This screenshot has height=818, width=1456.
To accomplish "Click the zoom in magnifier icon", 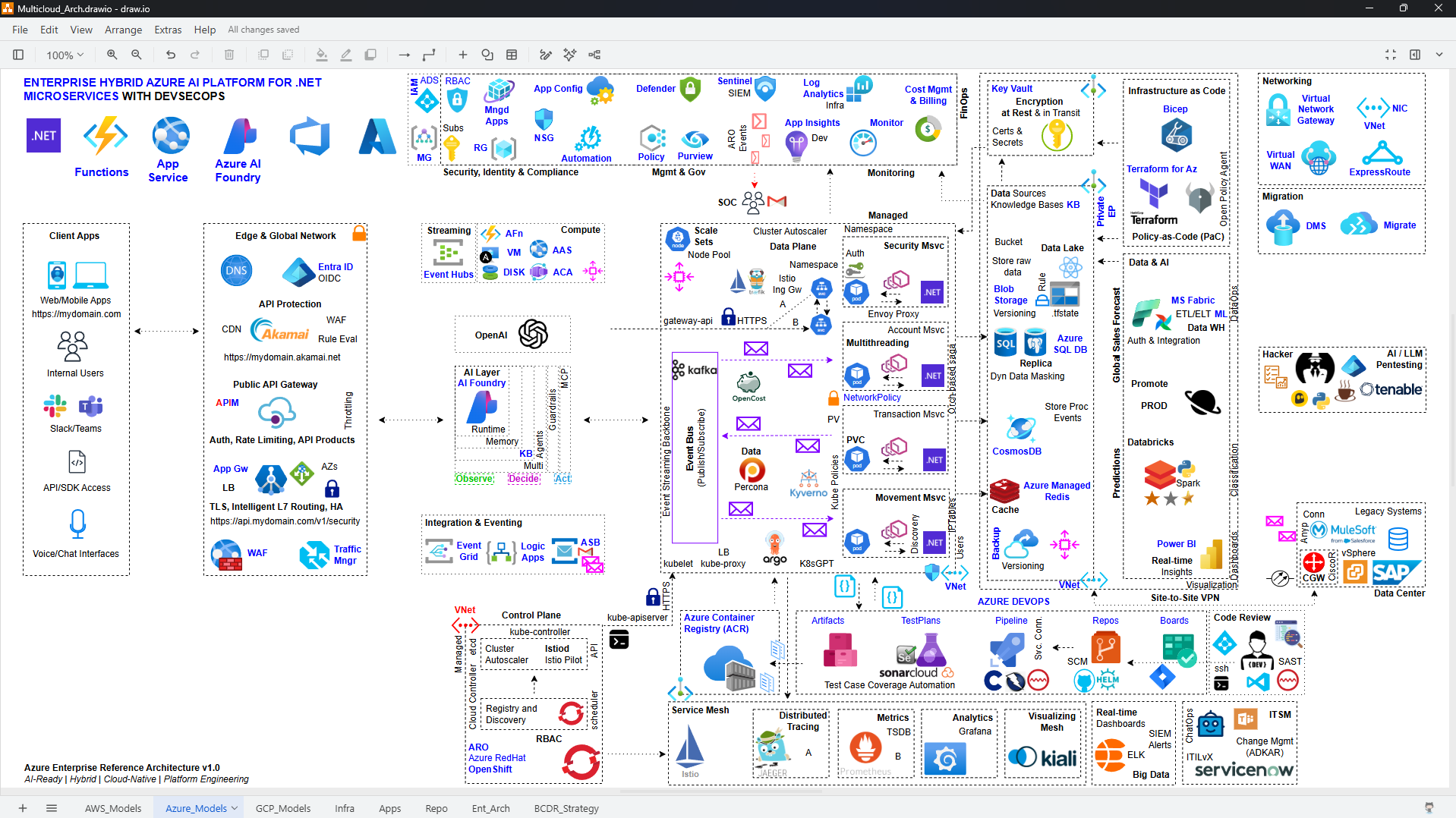I will pyautogui.click(x=112, y=55).
